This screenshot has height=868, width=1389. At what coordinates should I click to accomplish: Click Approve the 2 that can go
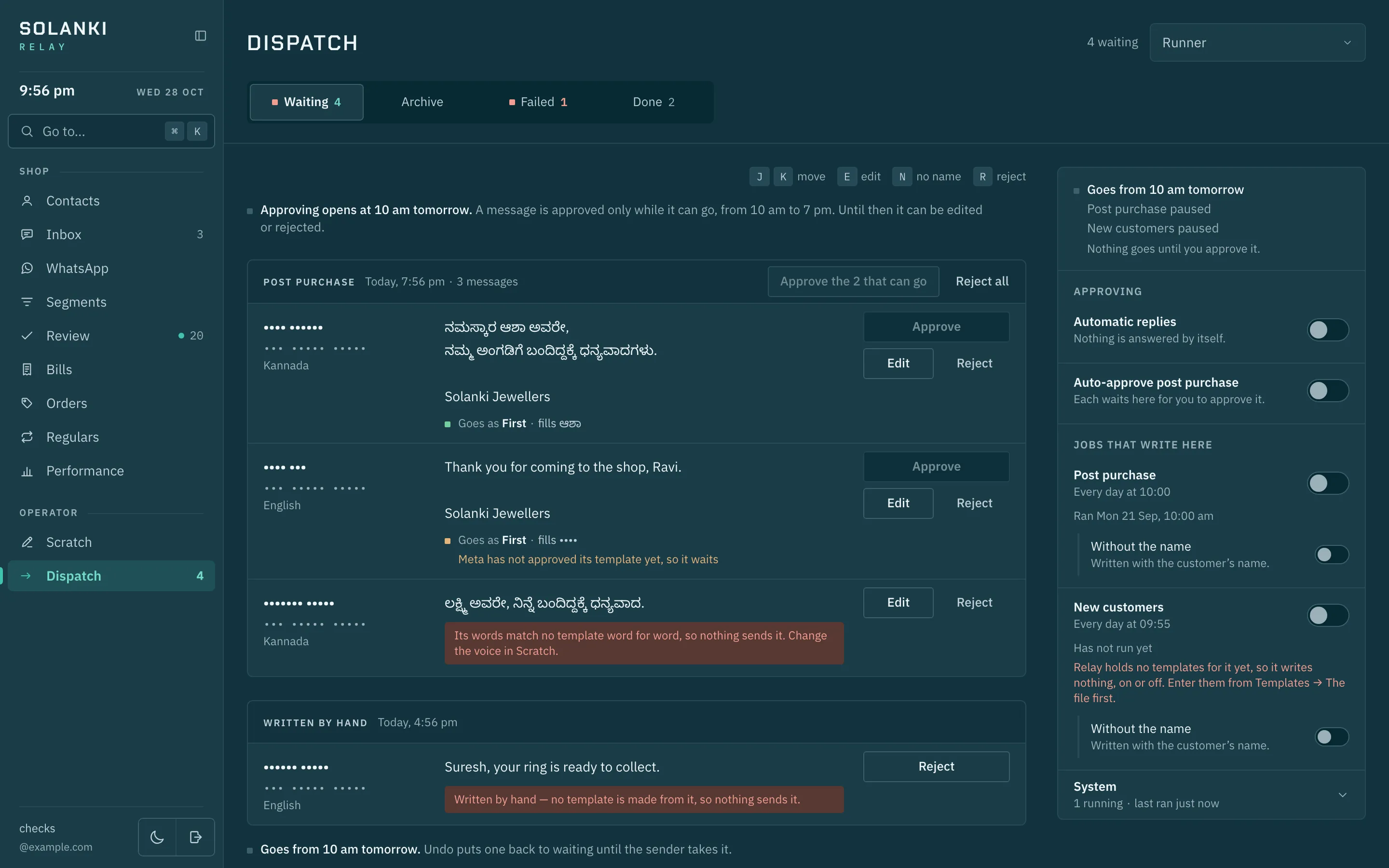pos(853,281)
